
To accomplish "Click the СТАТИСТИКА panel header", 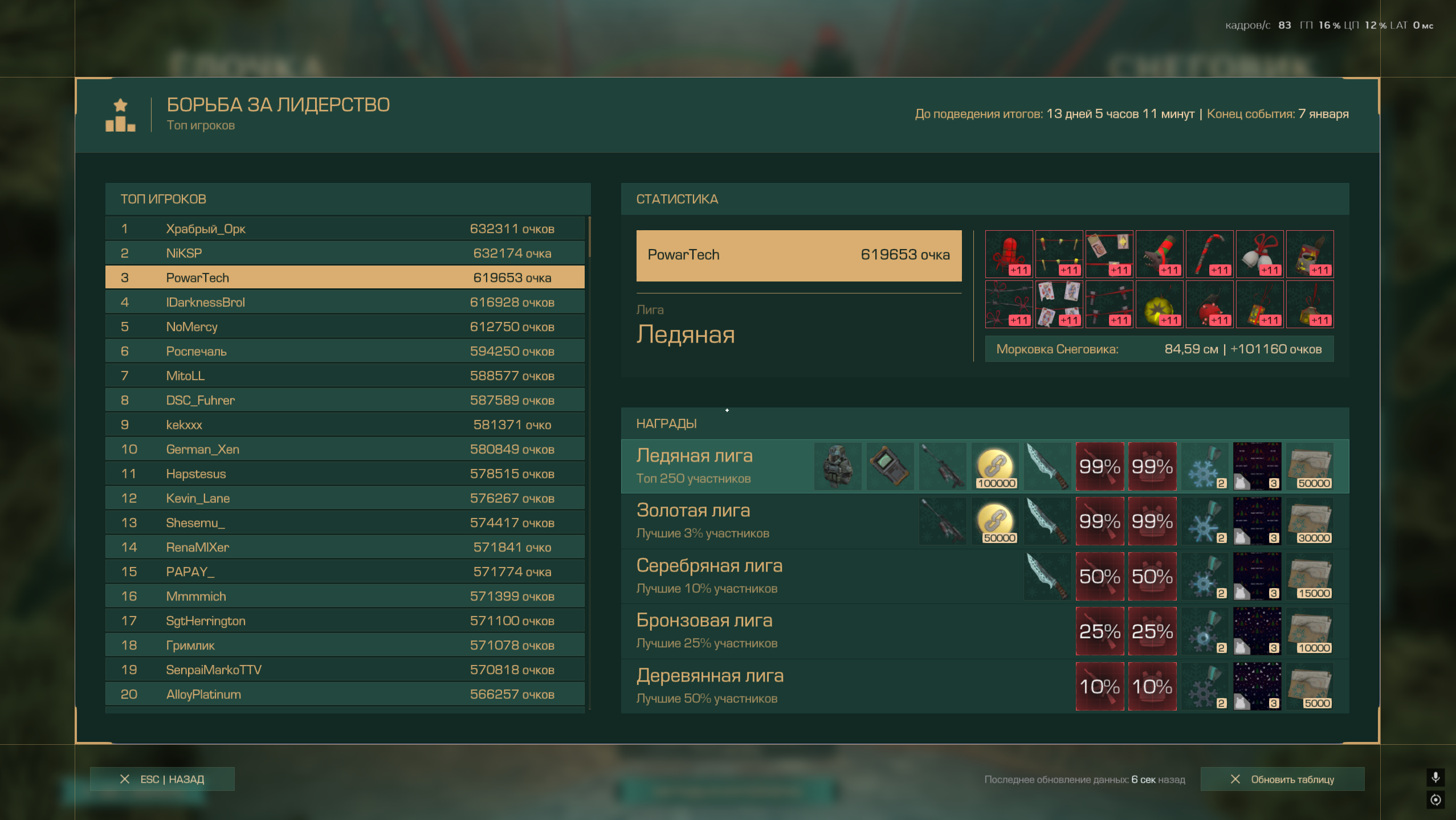I will click(x=985, y=199).
